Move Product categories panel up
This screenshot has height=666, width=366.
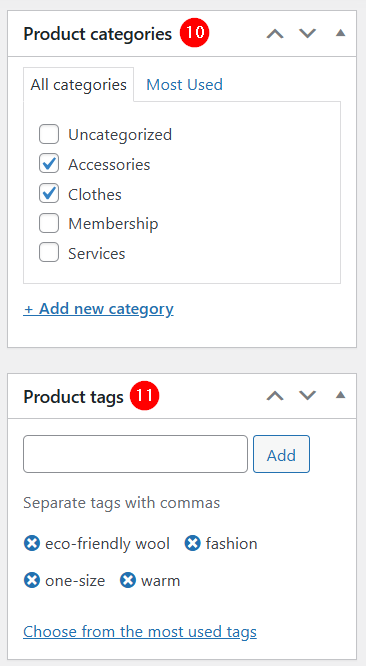tap(275, 34)
